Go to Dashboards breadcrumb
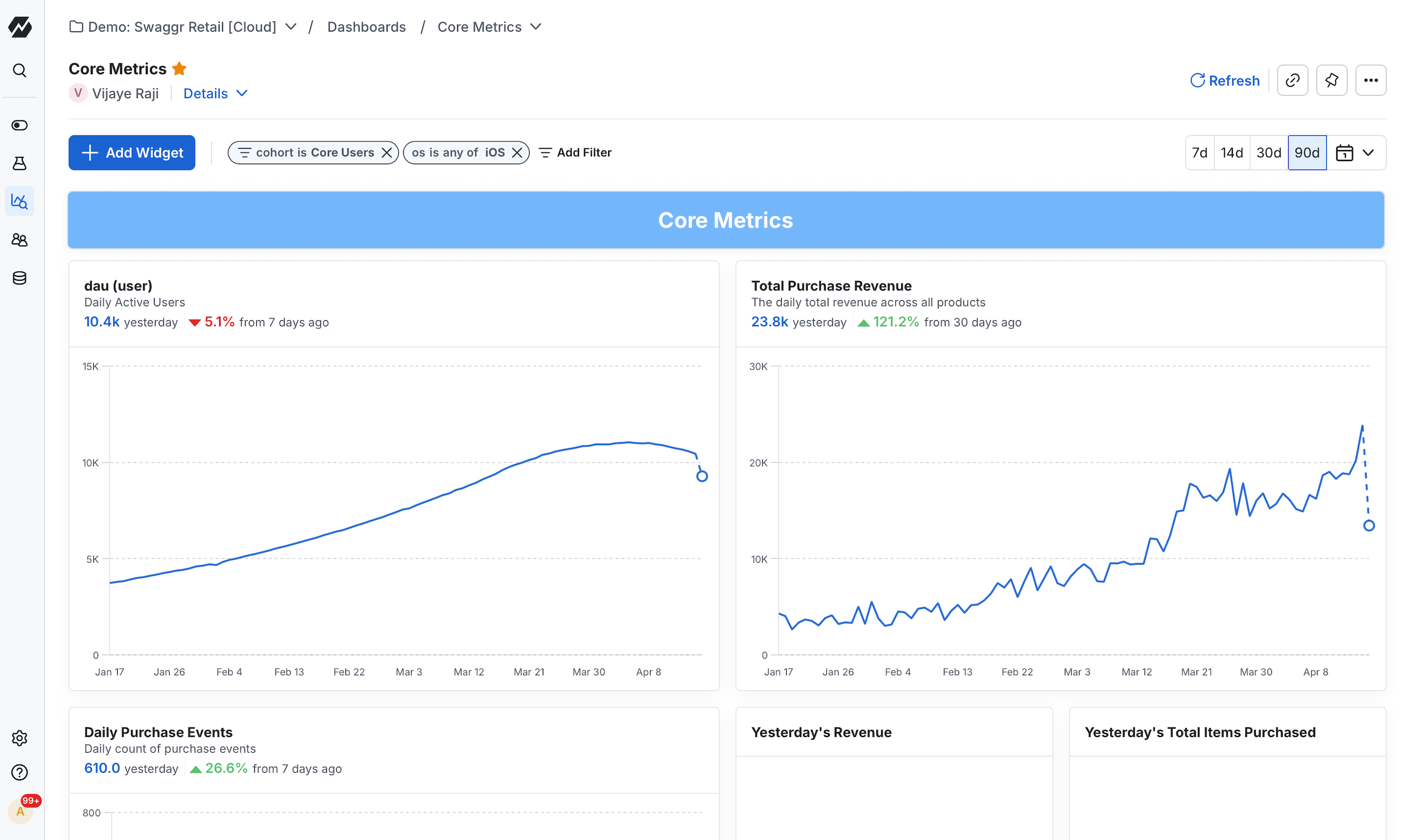This screenshot has width=1415, height=840. point(366,27)
